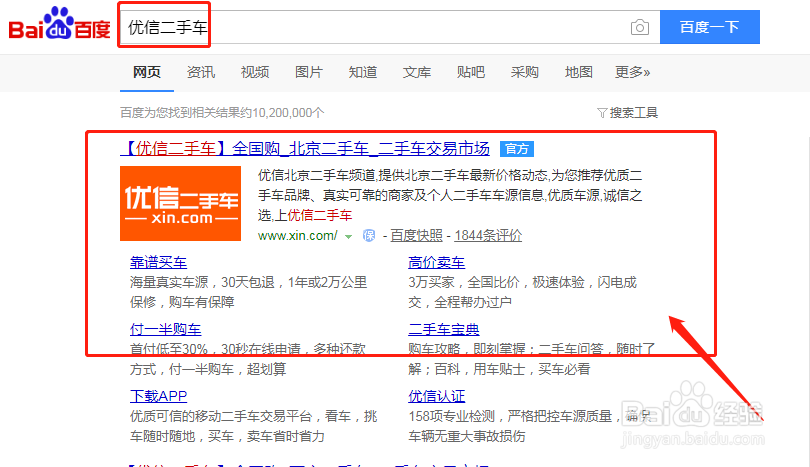The width and height of the screenshot is (810, 467).
Task: Select the 网页 tab
Action: [147, 72]
